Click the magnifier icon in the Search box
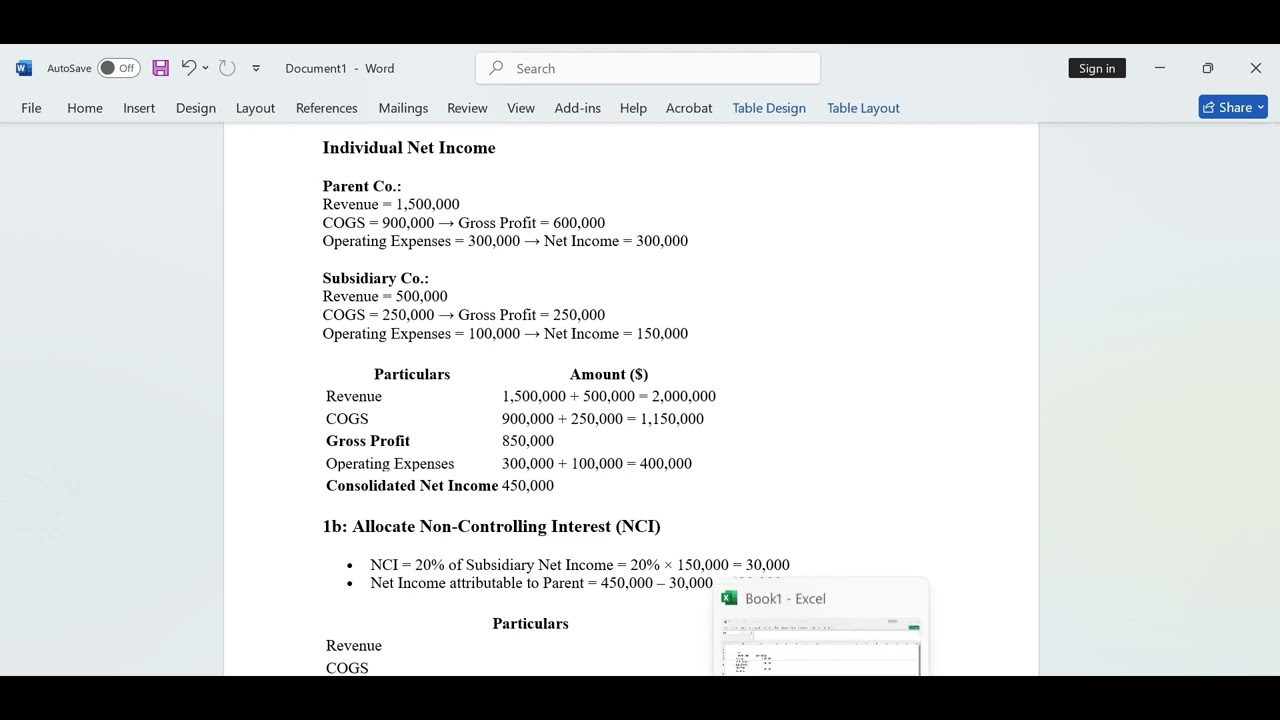1280x720 pixels. point(496,68)
